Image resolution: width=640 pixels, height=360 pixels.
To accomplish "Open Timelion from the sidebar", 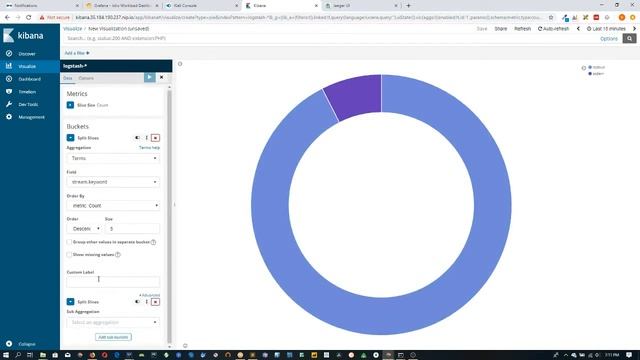I will [27, 92].
